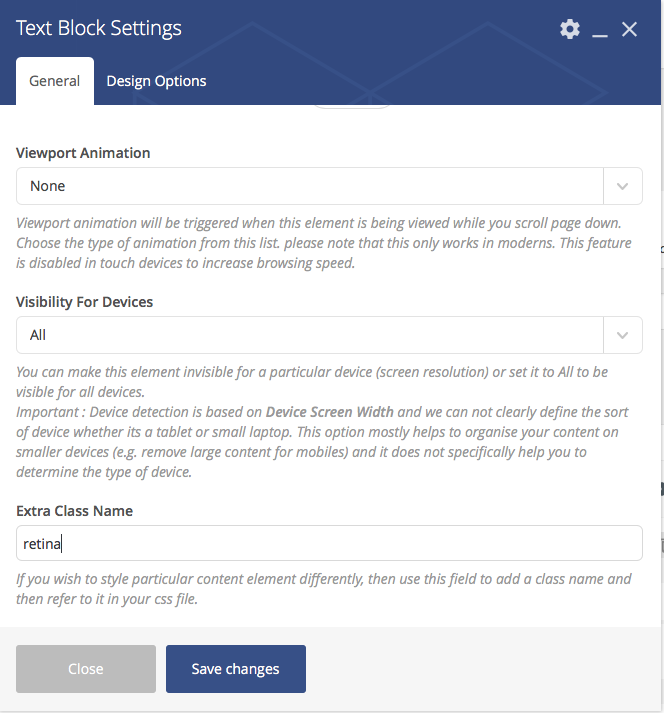Open the Viewport Animation select showing None

(310, 186)
